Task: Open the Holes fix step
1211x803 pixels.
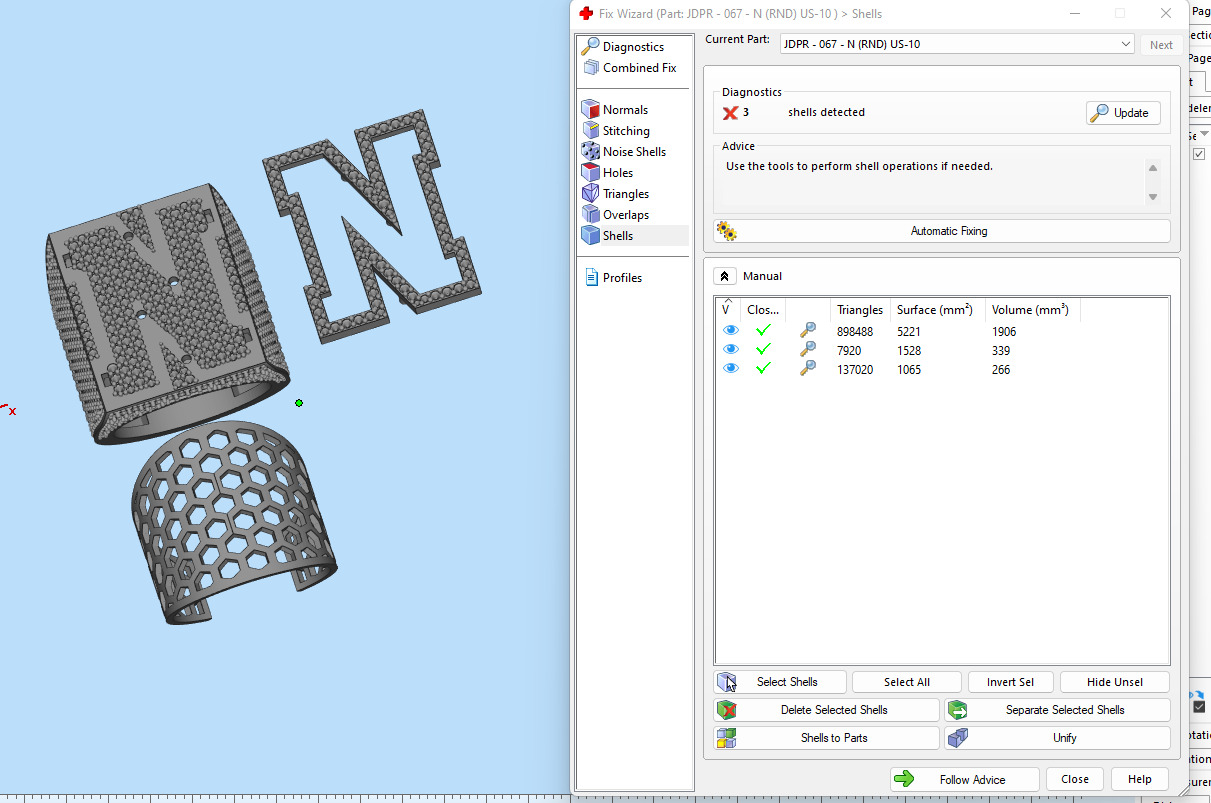Action: [618, 173]
